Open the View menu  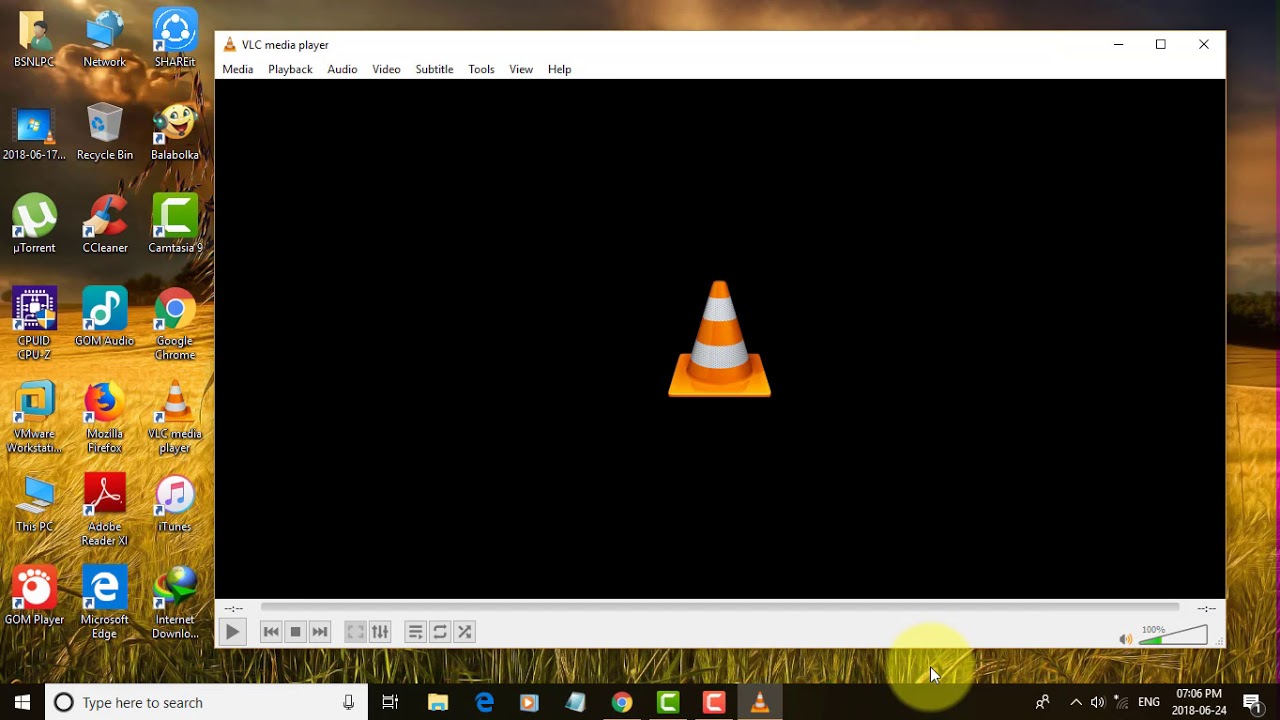pos(521,69)
